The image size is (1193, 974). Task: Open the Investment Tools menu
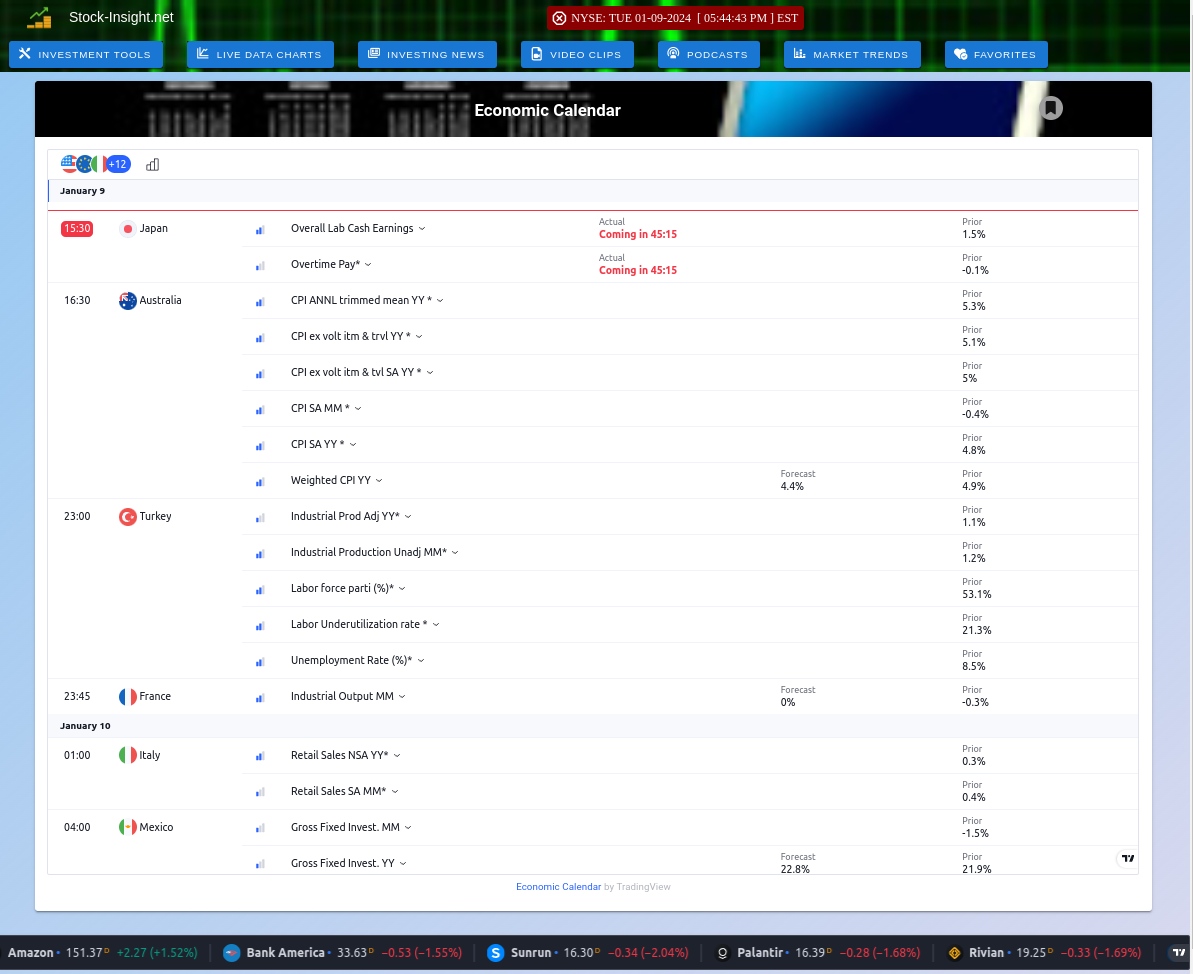(x=86, y=54)
